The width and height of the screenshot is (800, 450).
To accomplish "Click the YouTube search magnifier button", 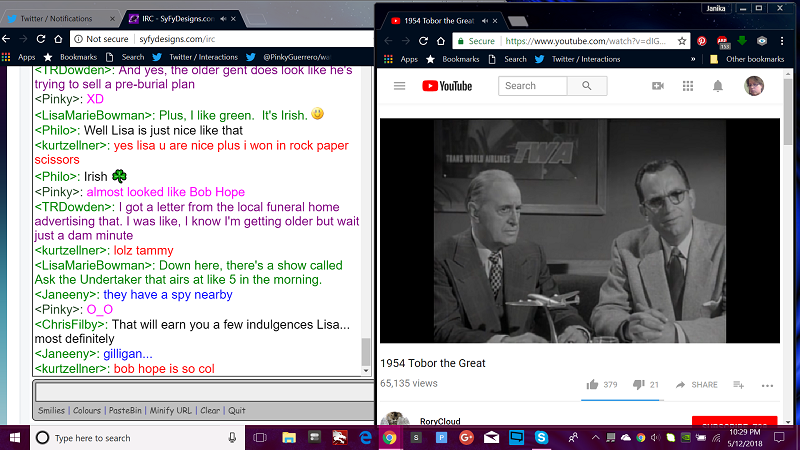I will click(x=587, y=86).
